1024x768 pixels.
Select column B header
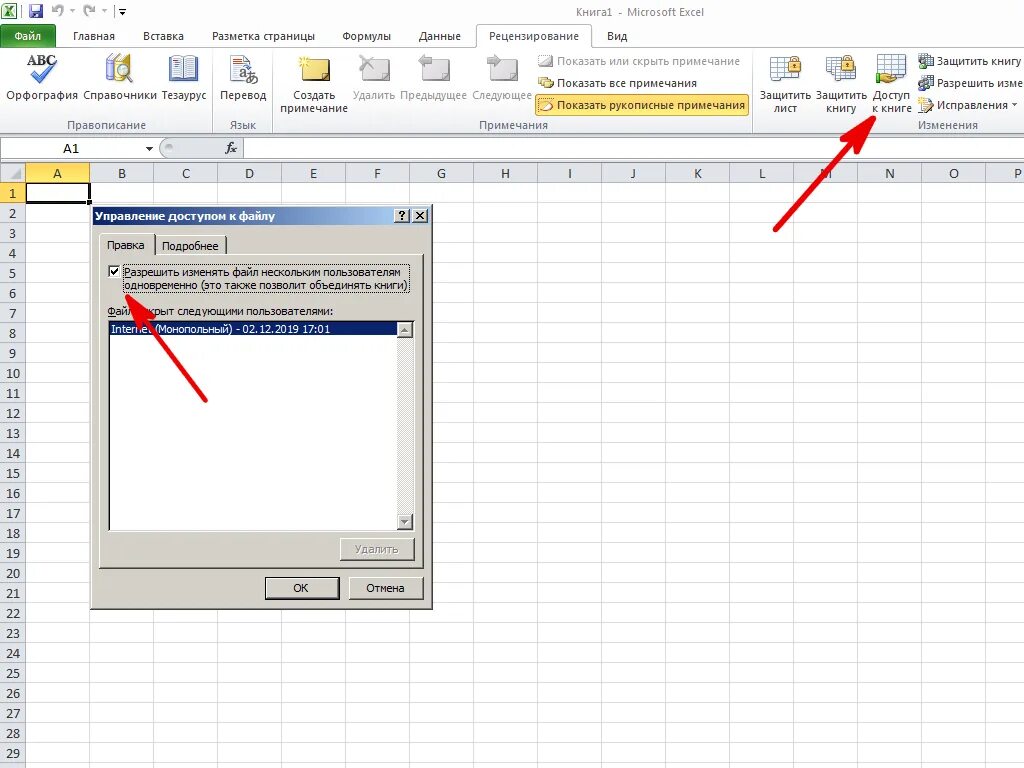click(122, 174)
